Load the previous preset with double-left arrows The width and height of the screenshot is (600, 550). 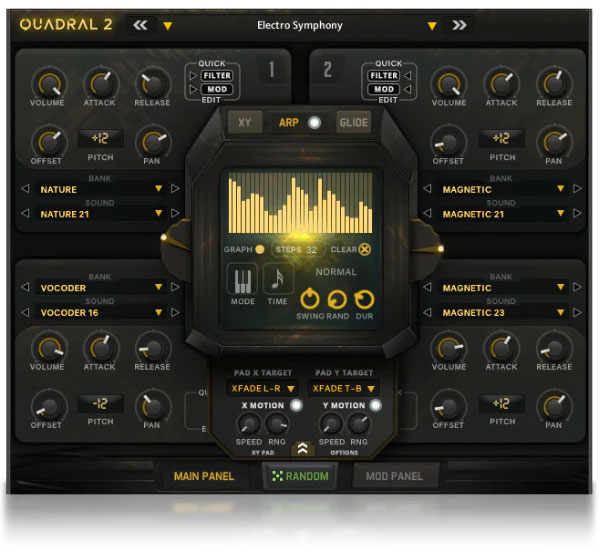[x=140, y=25]
